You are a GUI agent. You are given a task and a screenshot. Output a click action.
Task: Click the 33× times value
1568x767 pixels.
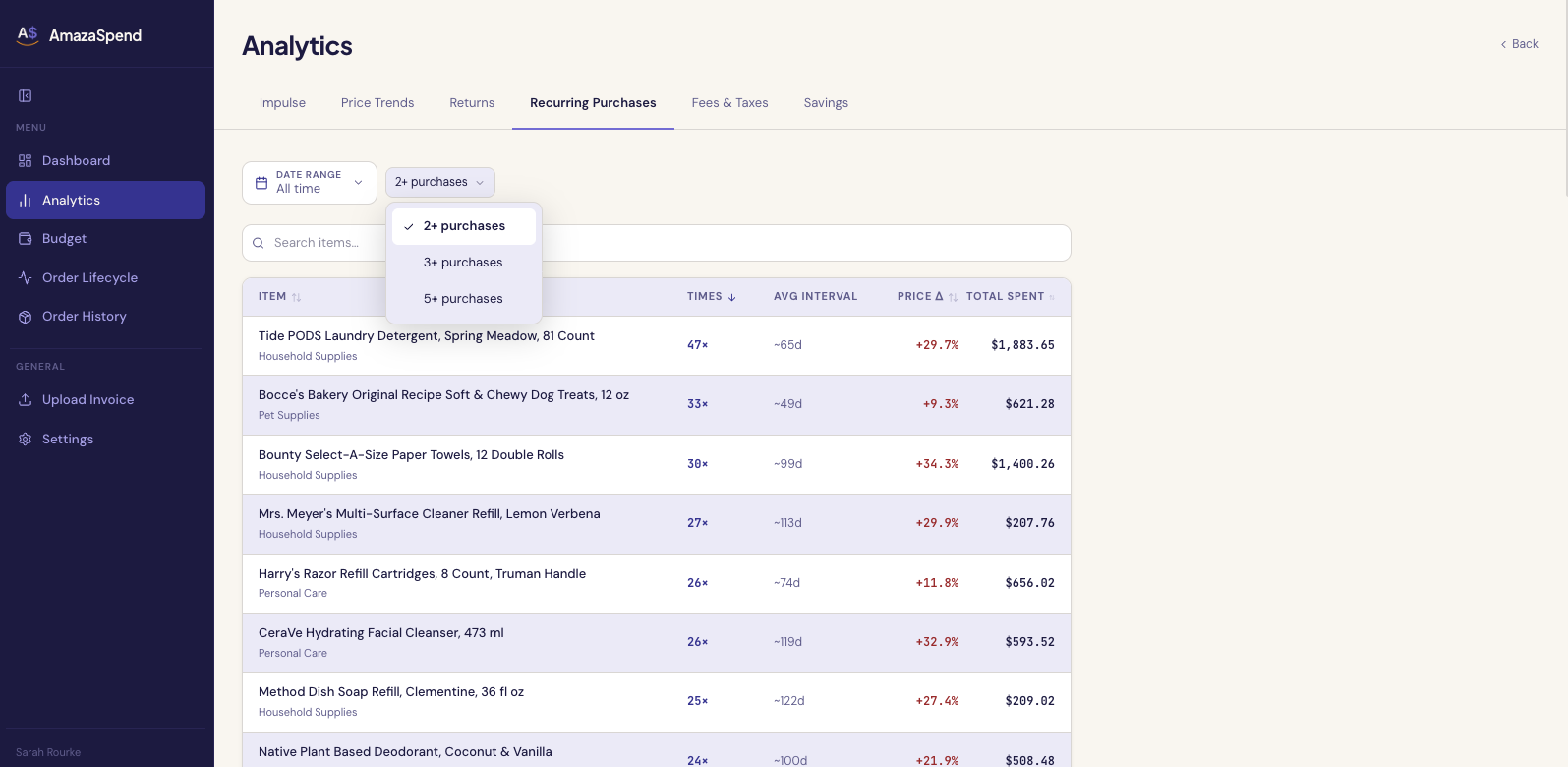point(697,404)
